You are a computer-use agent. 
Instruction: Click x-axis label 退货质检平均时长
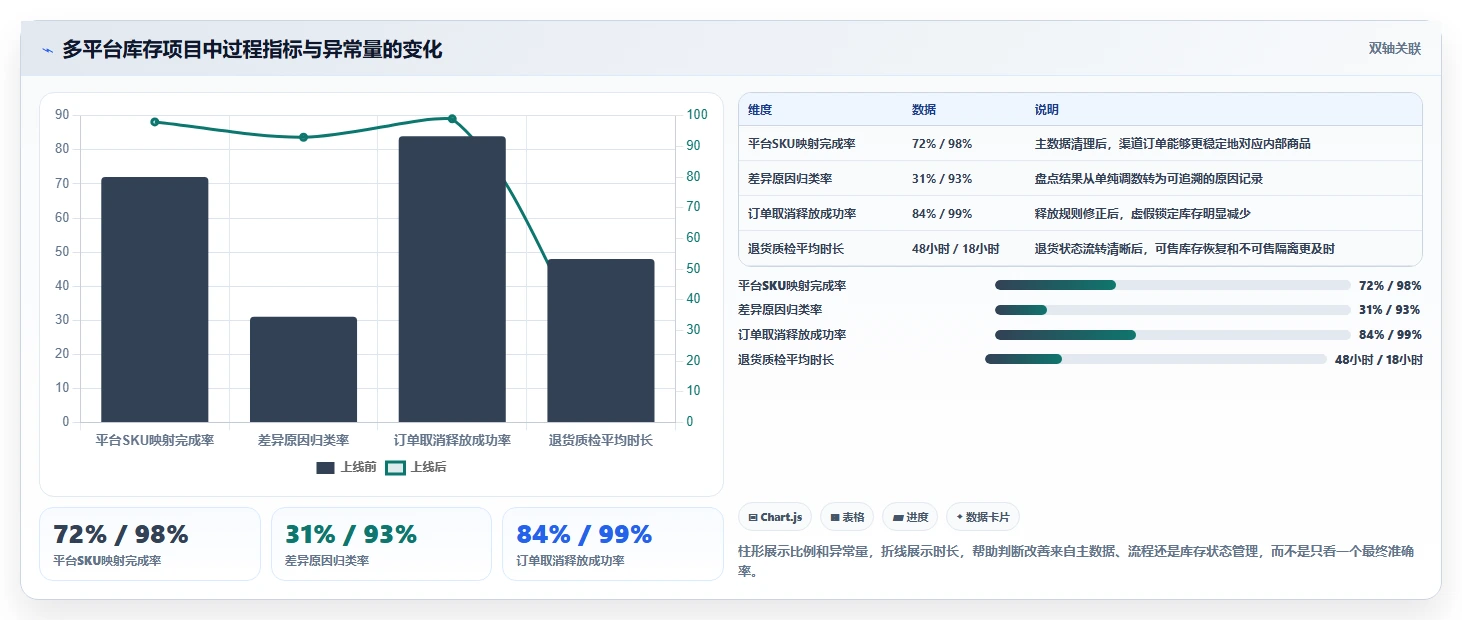click(x=601, y=440)
